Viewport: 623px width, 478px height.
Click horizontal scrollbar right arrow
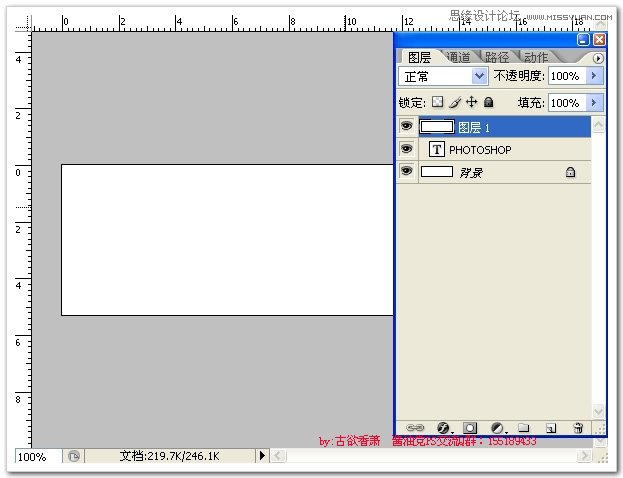[x=584, y=455]
